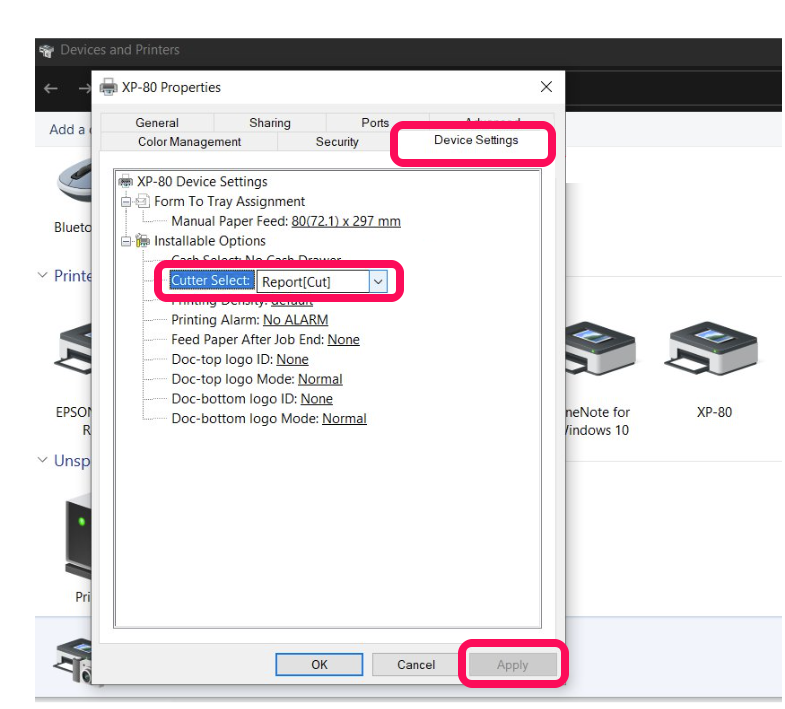Open the General tab

(157, 123)
